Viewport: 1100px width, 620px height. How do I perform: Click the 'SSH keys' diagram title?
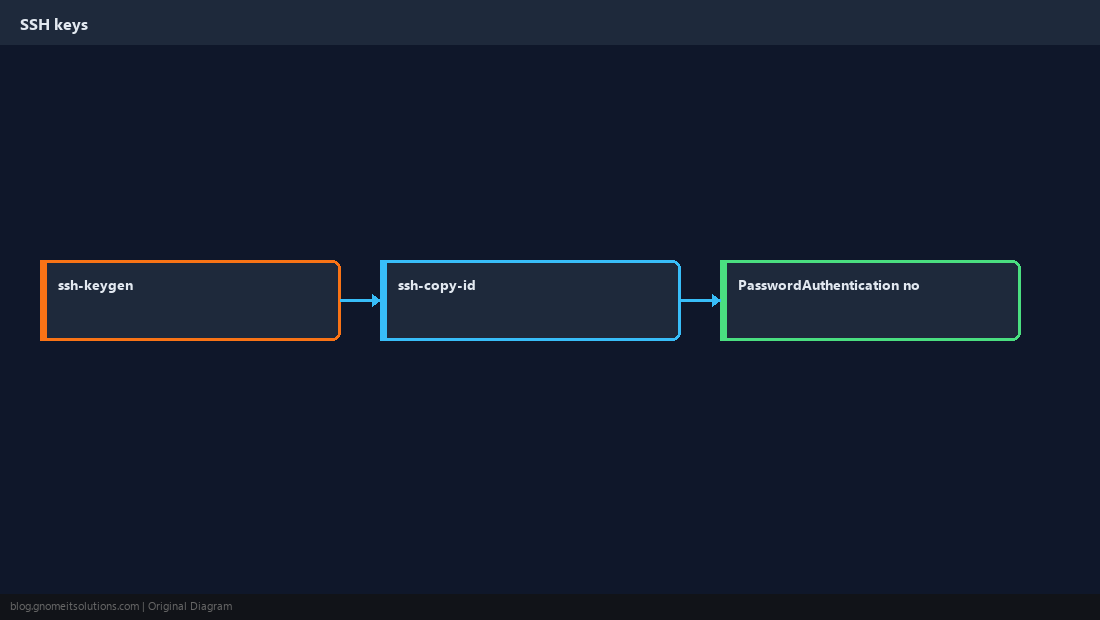point(54,25)
